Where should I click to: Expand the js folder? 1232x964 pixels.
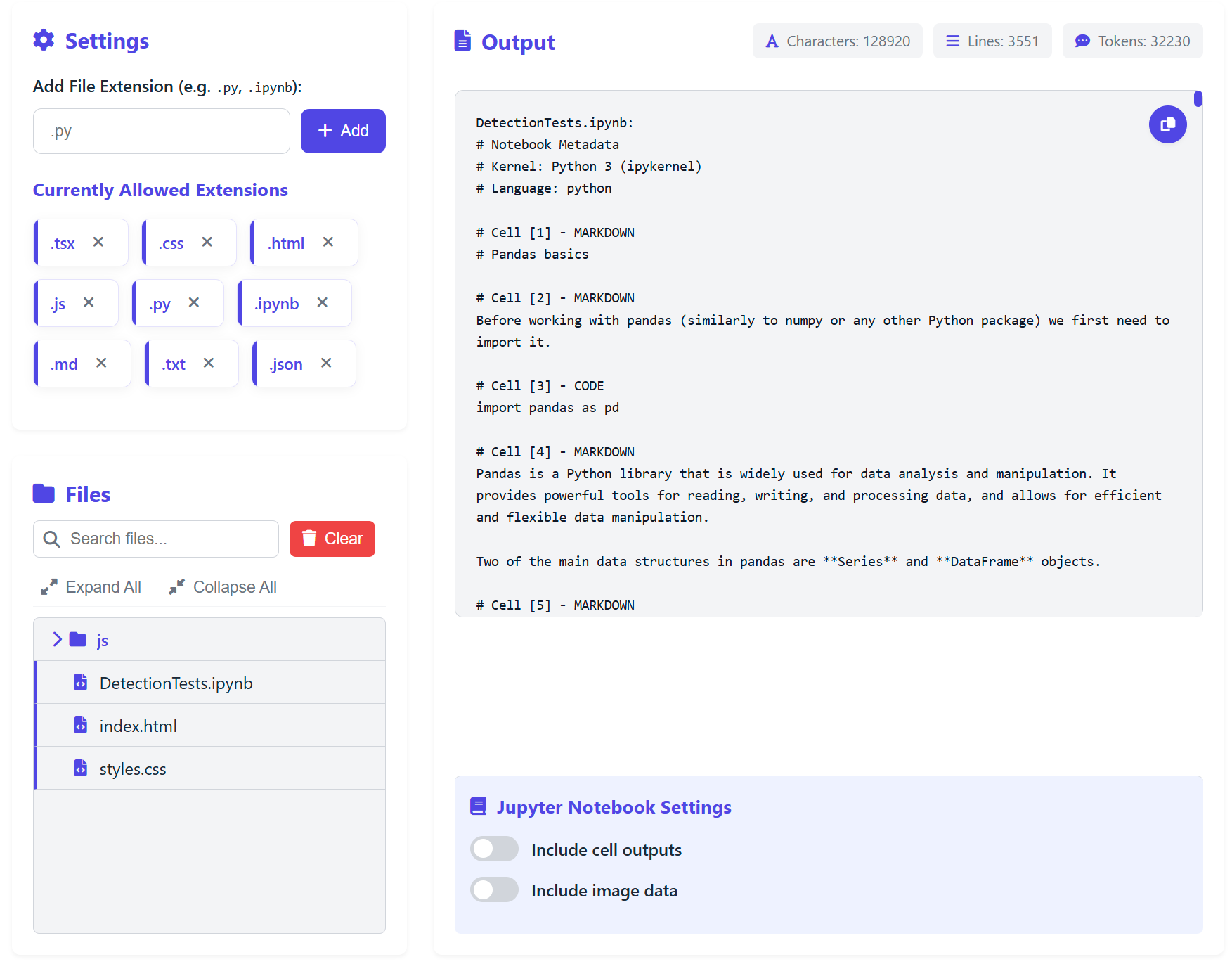tap(56, 639)
